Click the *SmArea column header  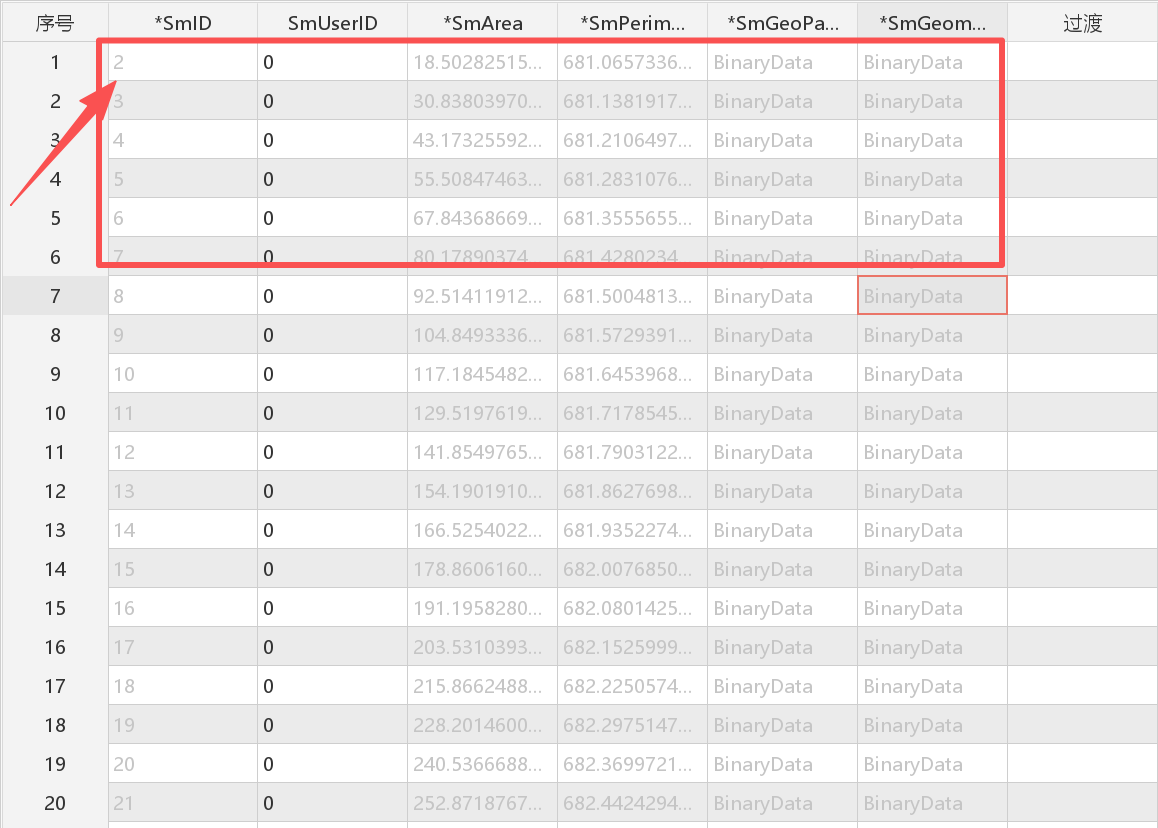click(482, 23)
